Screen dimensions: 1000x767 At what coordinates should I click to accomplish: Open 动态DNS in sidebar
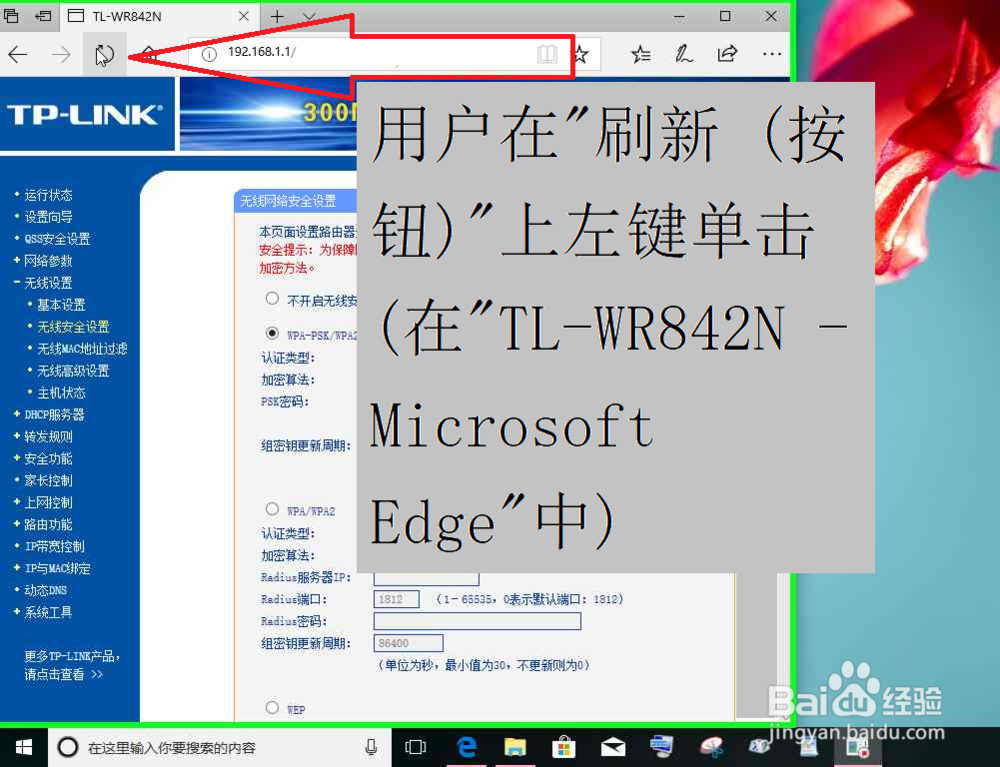(46, 590)
